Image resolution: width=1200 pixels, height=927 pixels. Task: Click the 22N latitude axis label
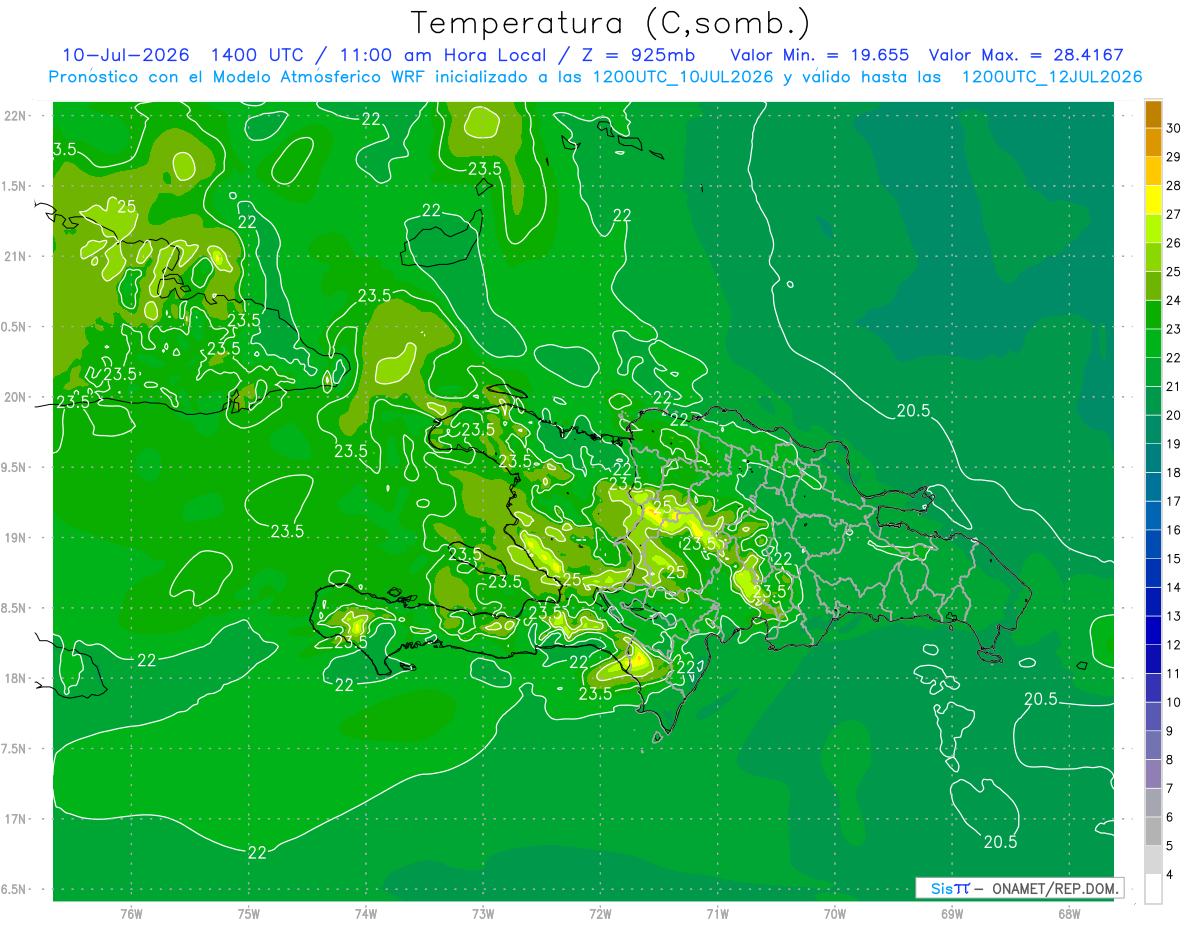click(x=17, y=116)
